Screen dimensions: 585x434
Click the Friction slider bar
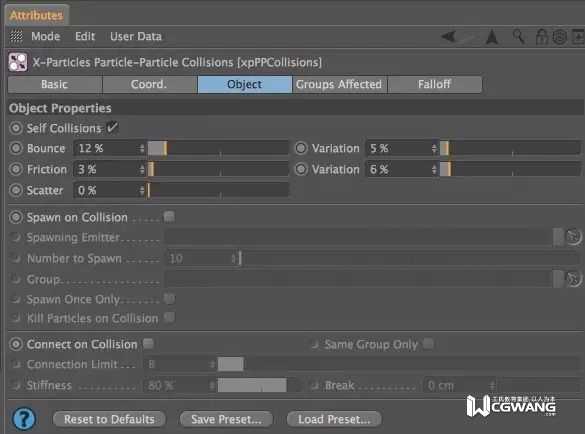[218, 169]
